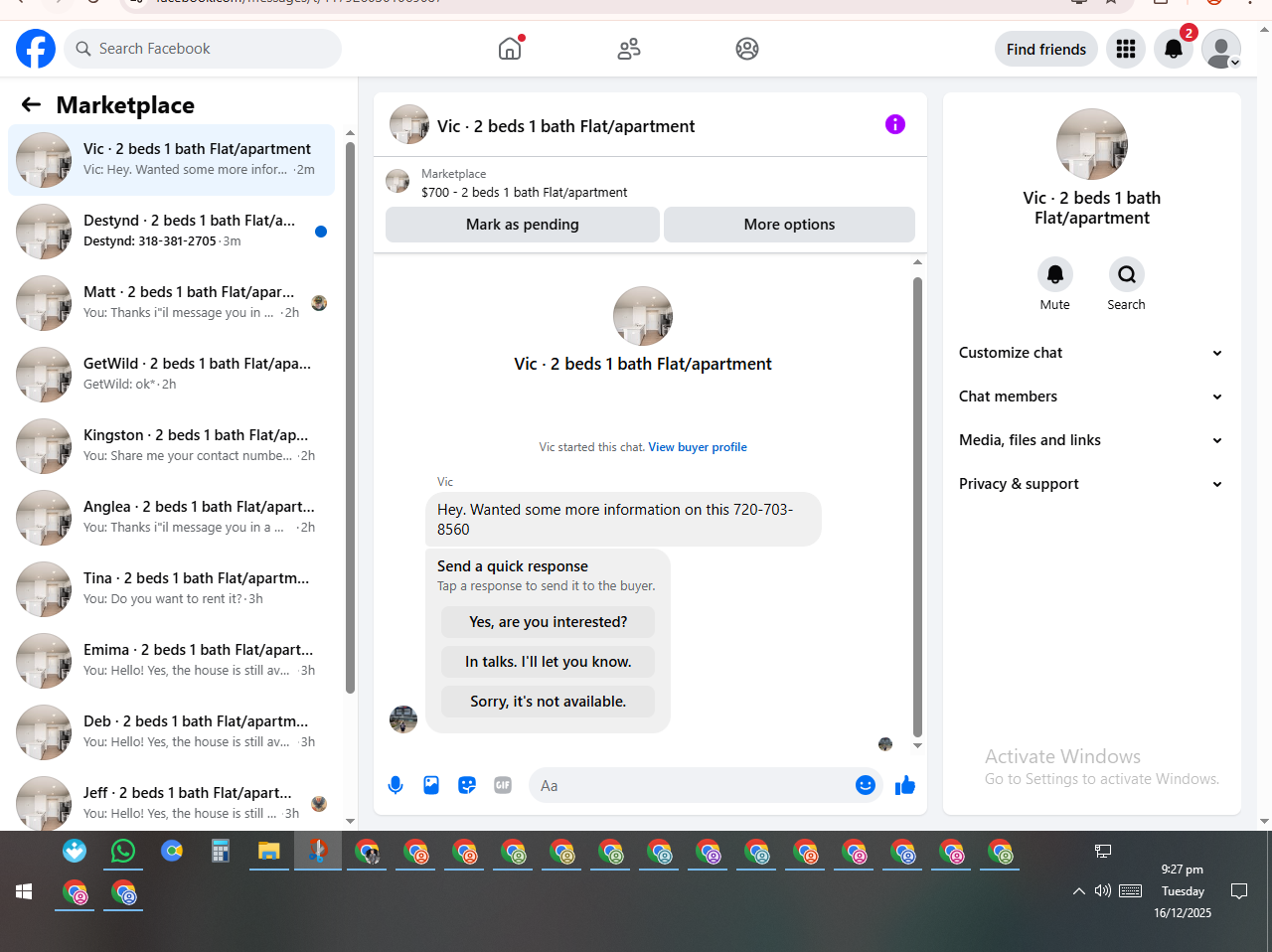The height and width of the screenshot is (952, 1272).
Task: Go back using the arrow beside Marketplace
Action: click(31, 104)
